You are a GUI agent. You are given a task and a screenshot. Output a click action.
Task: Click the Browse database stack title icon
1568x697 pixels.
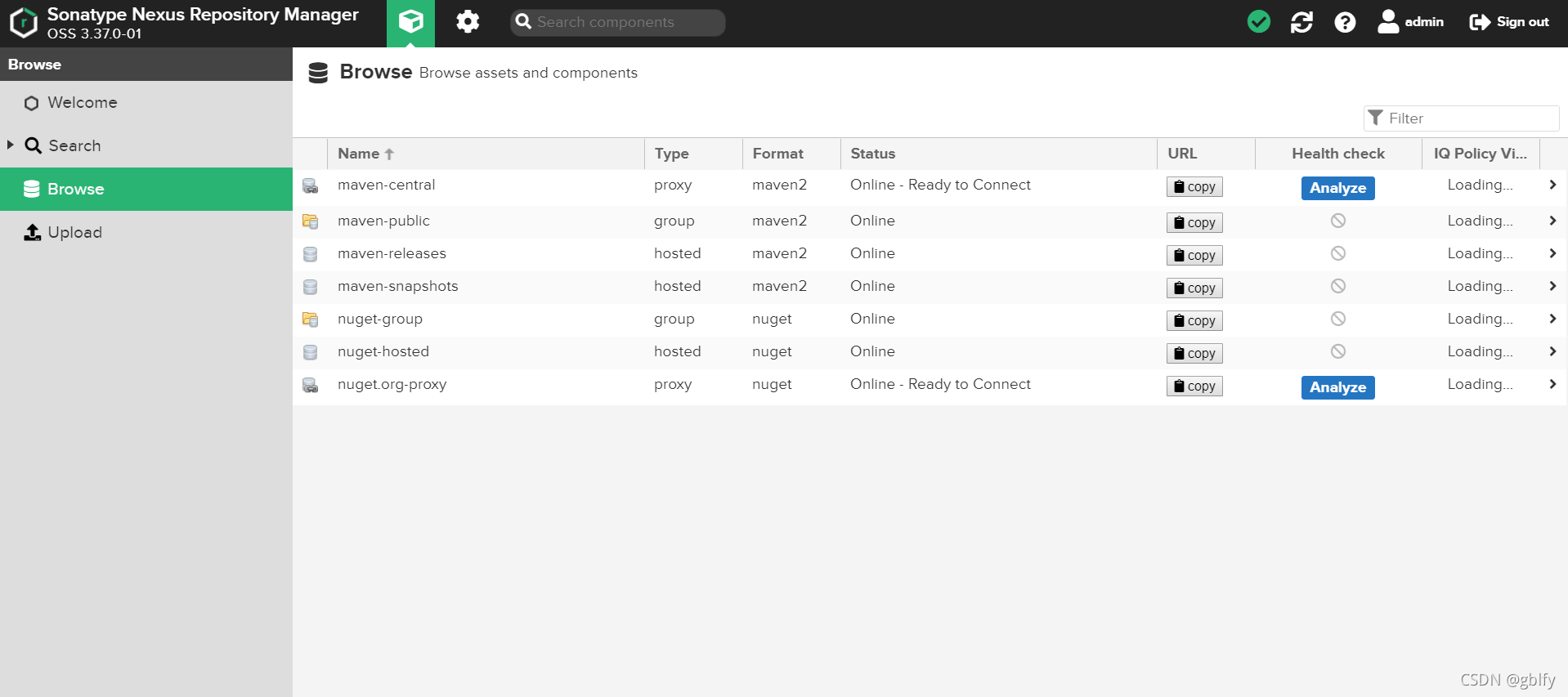pyautogui.click(x=318, y=73)
